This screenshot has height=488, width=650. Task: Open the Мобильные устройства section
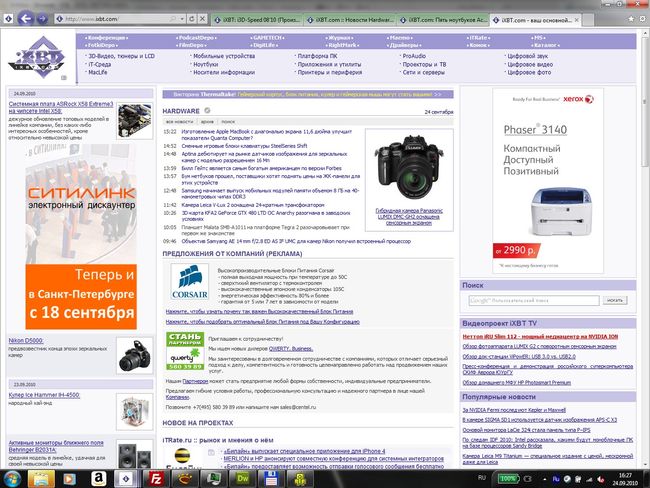(x=224, y=56)
